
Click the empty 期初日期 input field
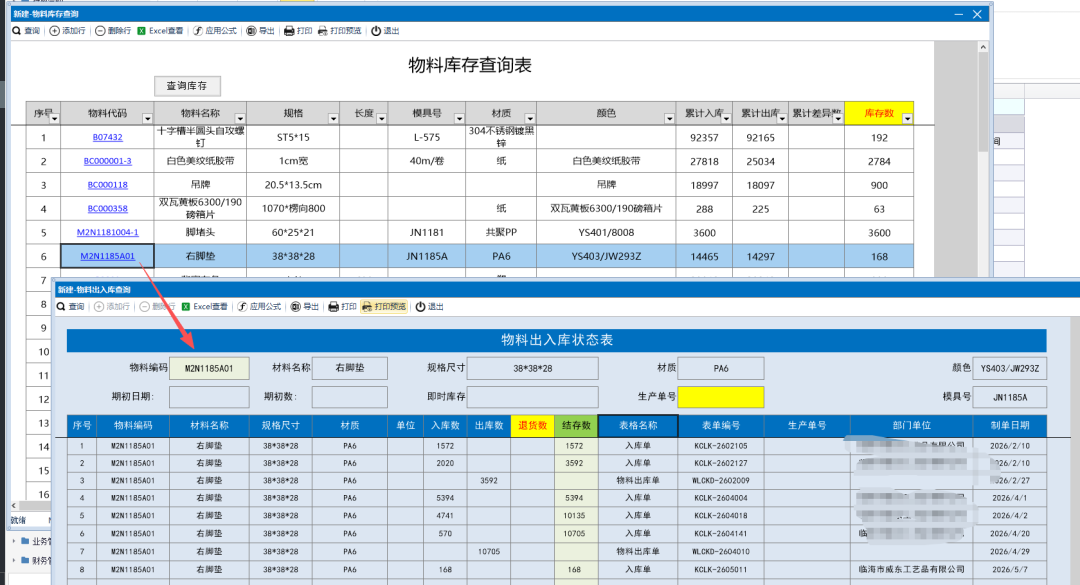tap(209, 397)
